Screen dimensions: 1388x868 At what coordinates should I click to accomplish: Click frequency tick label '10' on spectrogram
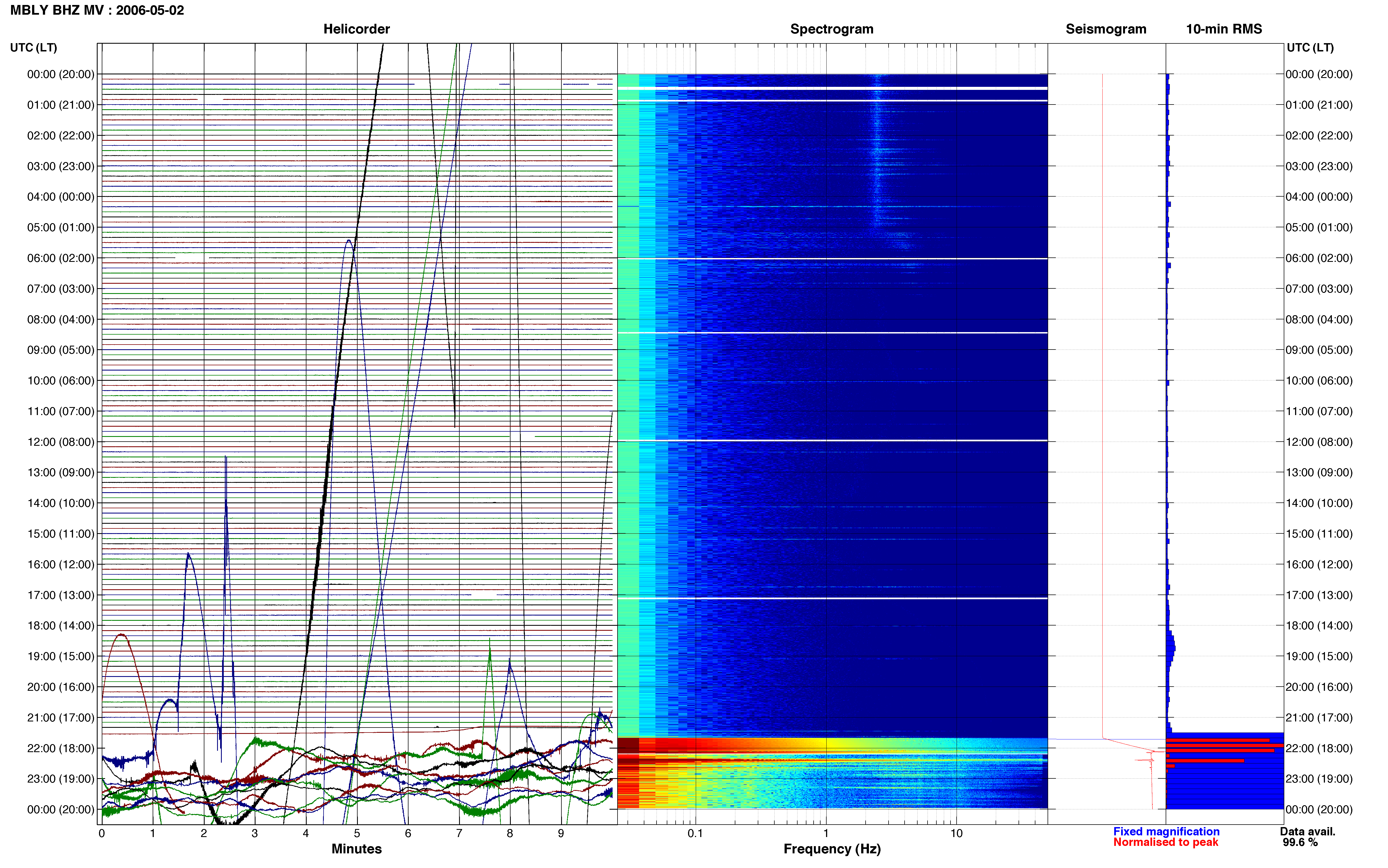tap(956, 833)
